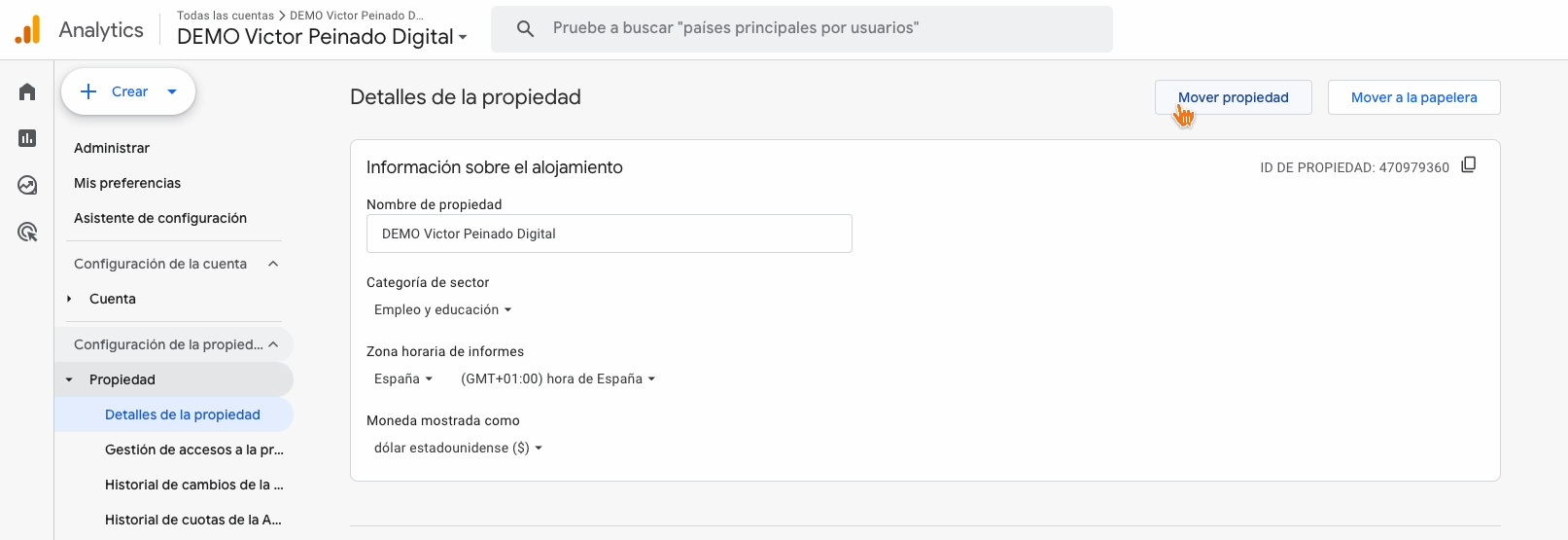Open the Categoría de sector dropdown
Viewport: 1568px width, 540px height.
point(442,309)
